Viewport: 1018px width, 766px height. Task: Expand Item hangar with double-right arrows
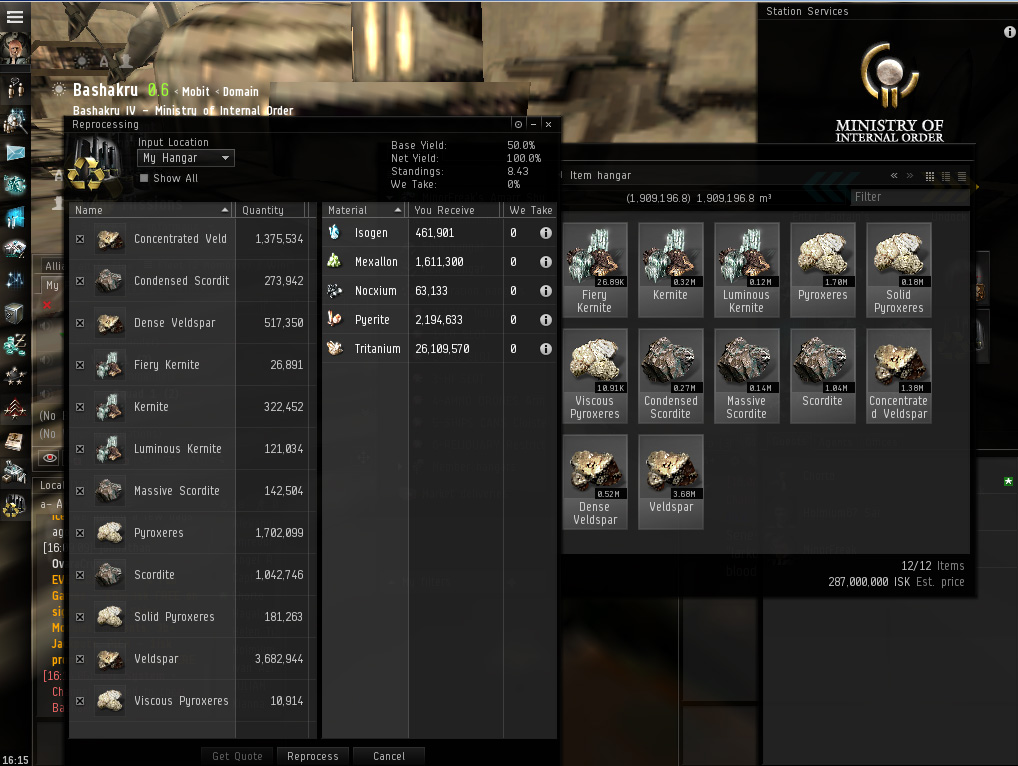[x=910, y=175]
